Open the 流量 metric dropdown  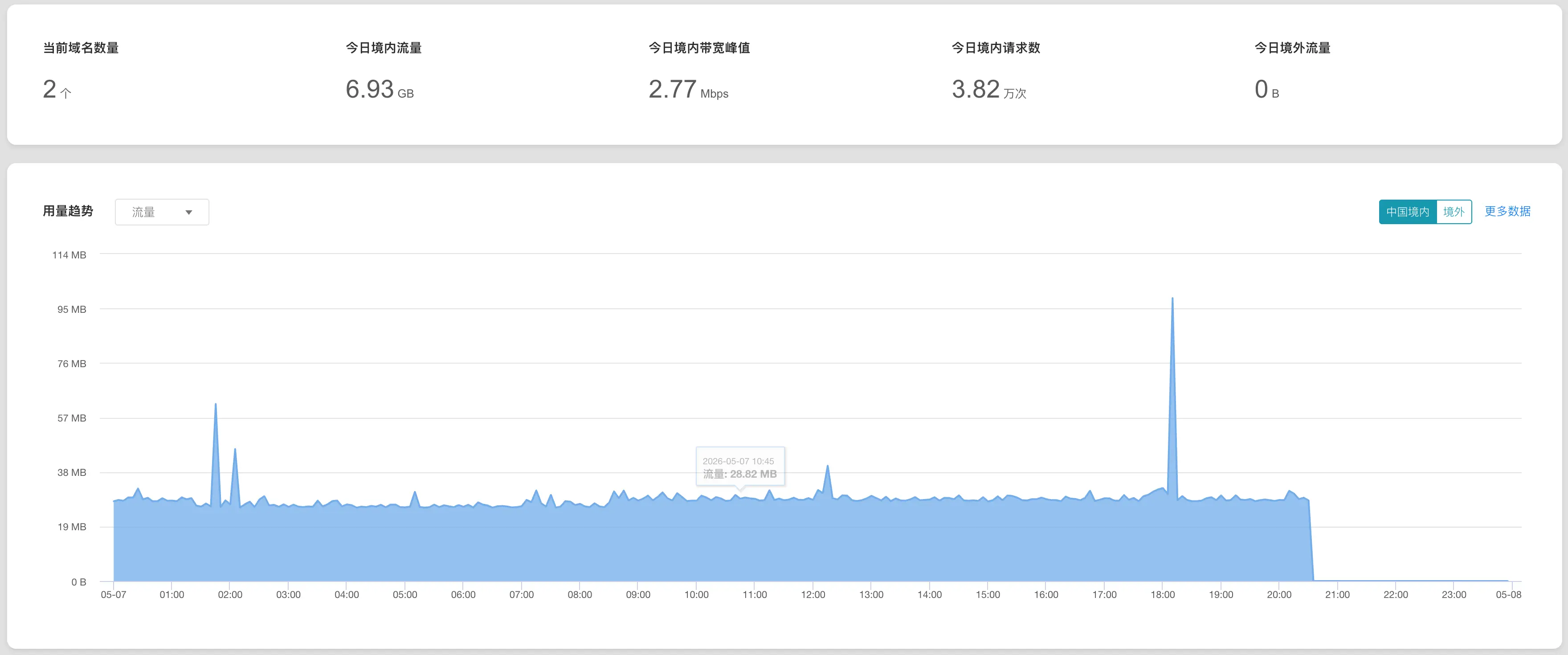pyautogui.click(x=162, y=212)
